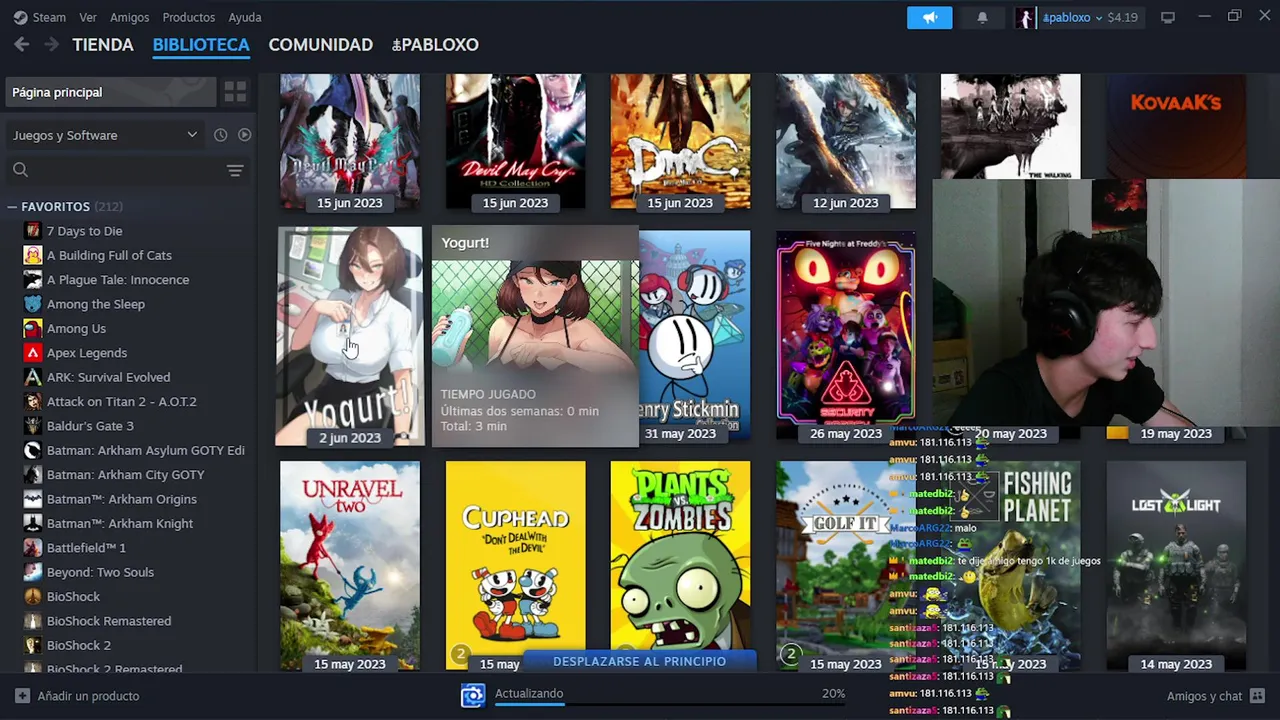Open the Unravel Two cover
This screenshot has width=1280, height=720.
pos(350,565)
